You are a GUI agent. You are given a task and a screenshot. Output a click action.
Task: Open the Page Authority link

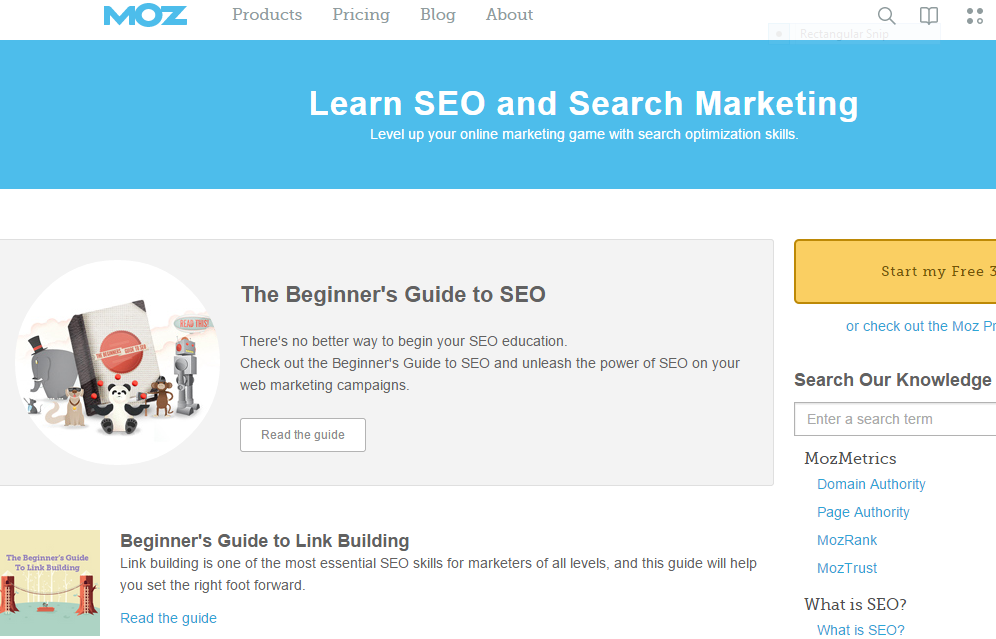point(863,513)
